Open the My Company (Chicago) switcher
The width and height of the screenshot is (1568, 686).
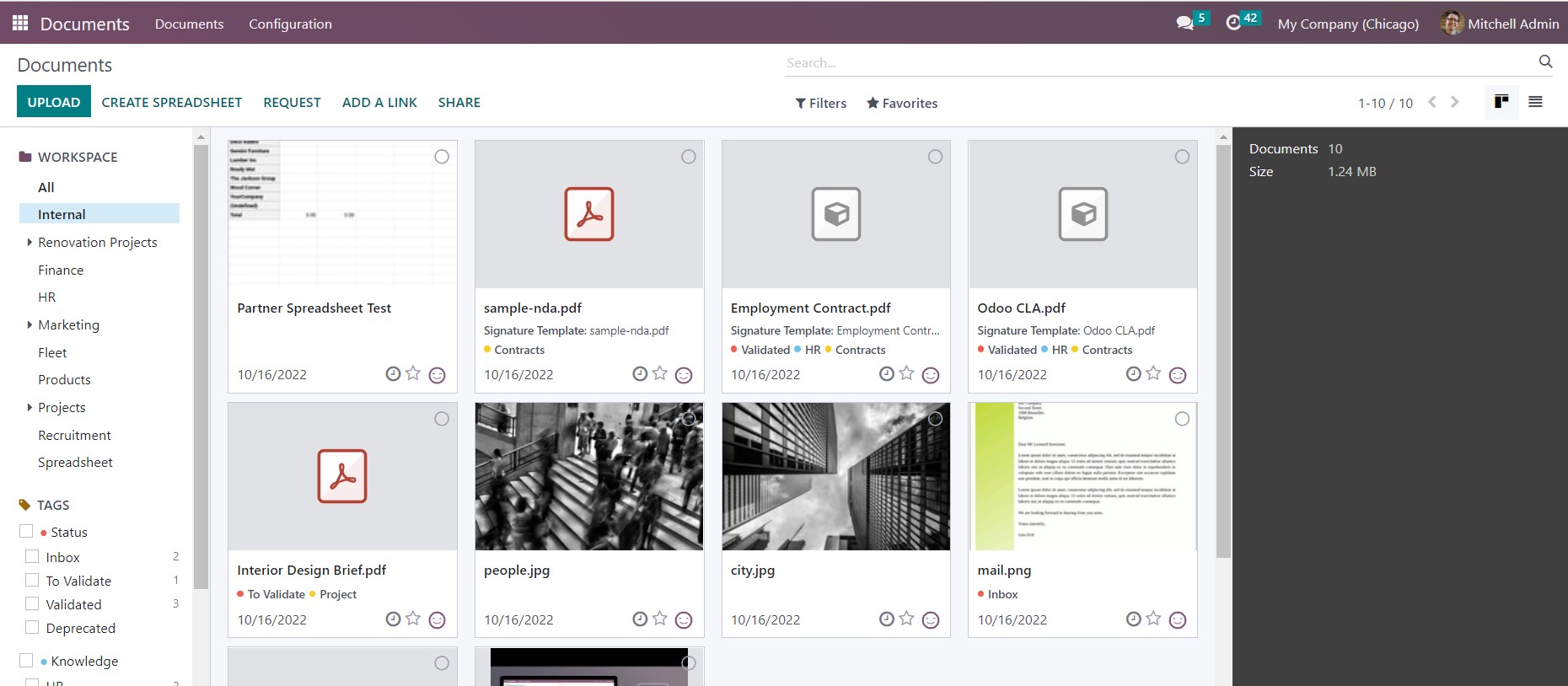click(1348, 24)
